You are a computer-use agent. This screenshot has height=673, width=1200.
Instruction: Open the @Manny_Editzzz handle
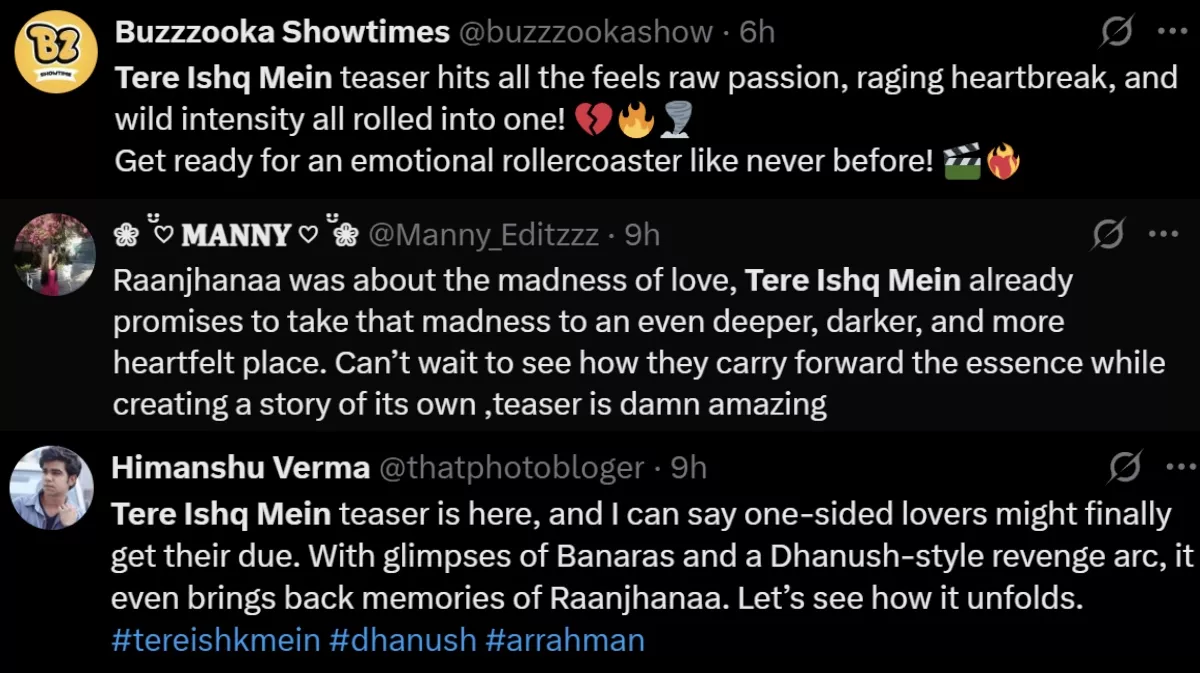coord(484,235)
